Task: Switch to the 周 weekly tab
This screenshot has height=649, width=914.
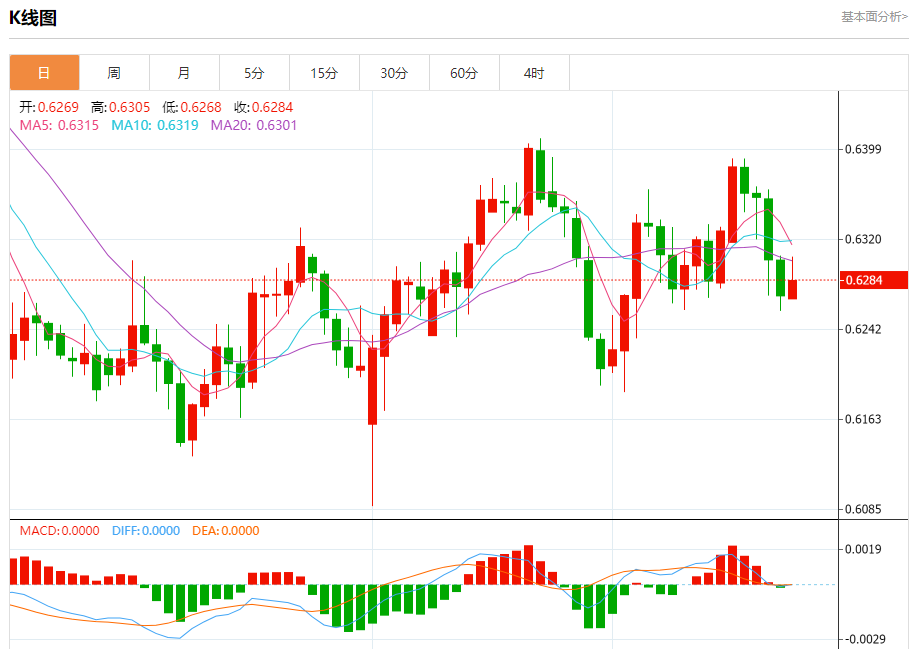Action: (114, 73)
